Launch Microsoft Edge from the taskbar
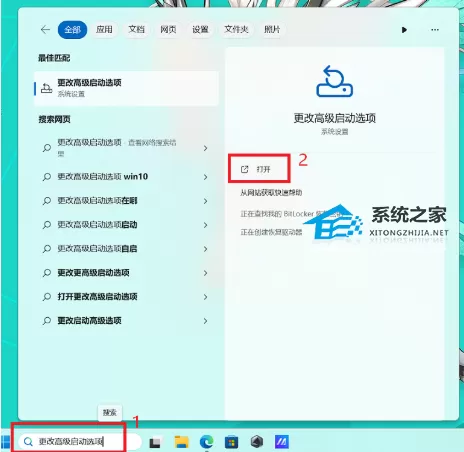This screenshot has width=464, height=452. click(207, 442)
